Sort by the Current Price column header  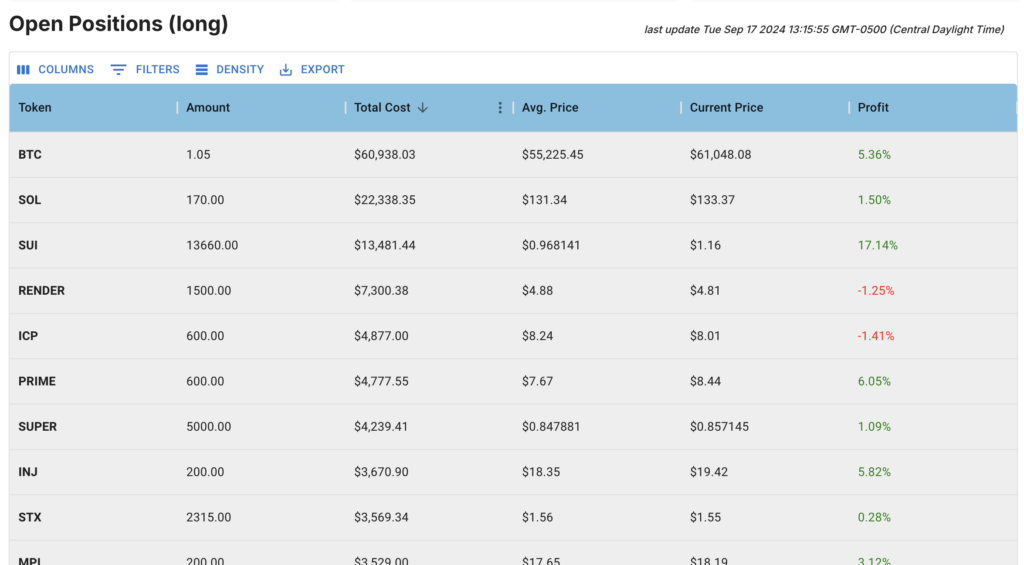click(726, 108)
